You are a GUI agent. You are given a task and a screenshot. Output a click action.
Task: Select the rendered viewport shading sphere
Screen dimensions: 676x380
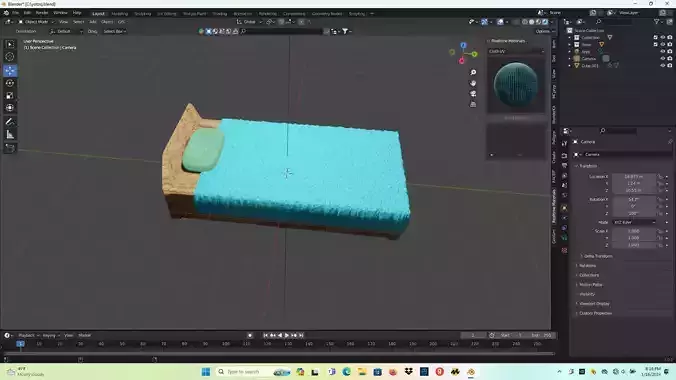[545, 22]
